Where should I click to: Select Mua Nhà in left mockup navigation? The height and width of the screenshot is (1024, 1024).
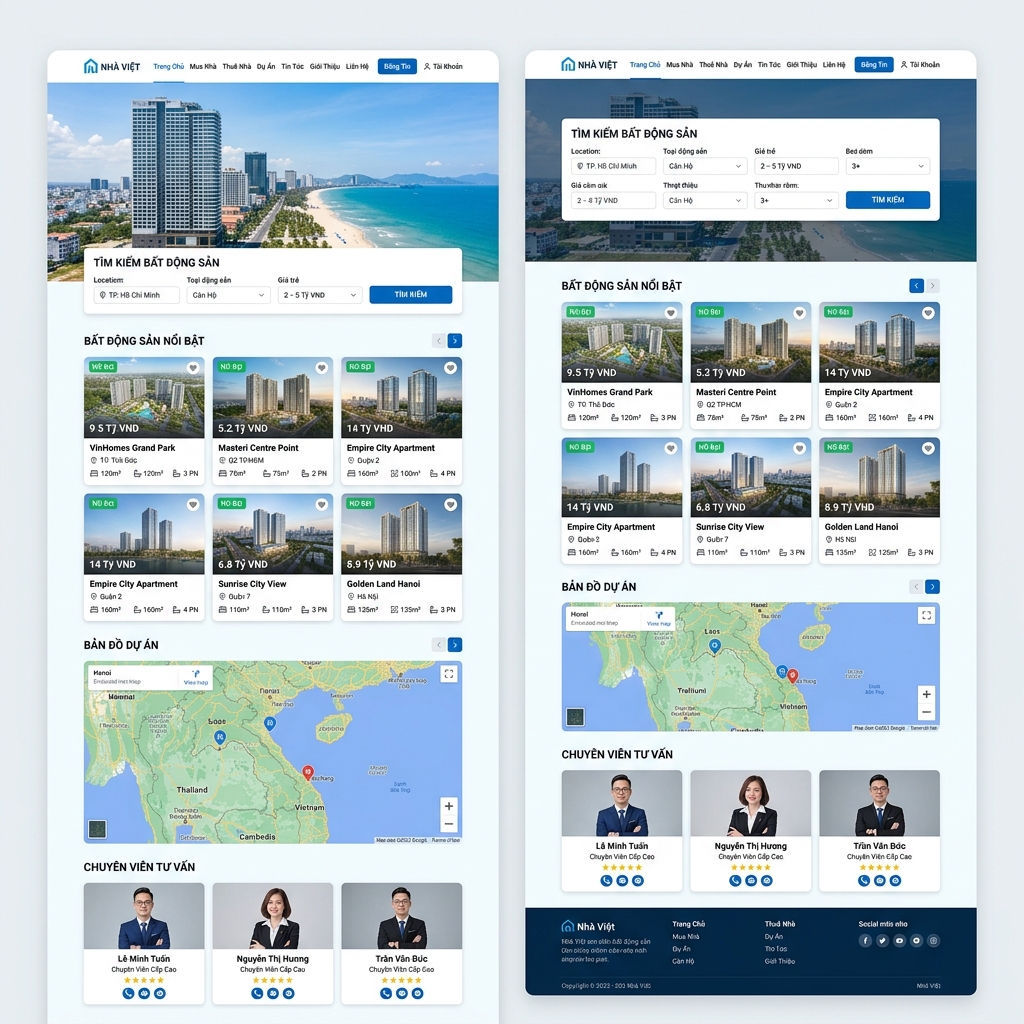(x=203, y=66)
